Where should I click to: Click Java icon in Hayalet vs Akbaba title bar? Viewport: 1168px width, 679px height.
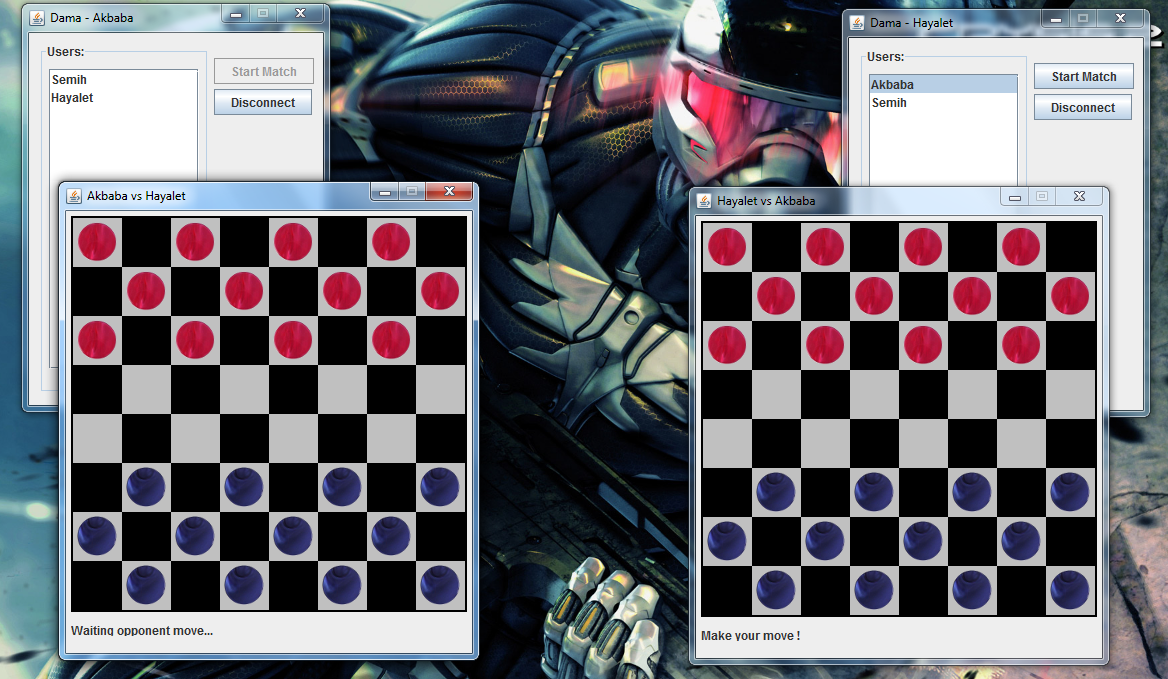click(704, 200)
